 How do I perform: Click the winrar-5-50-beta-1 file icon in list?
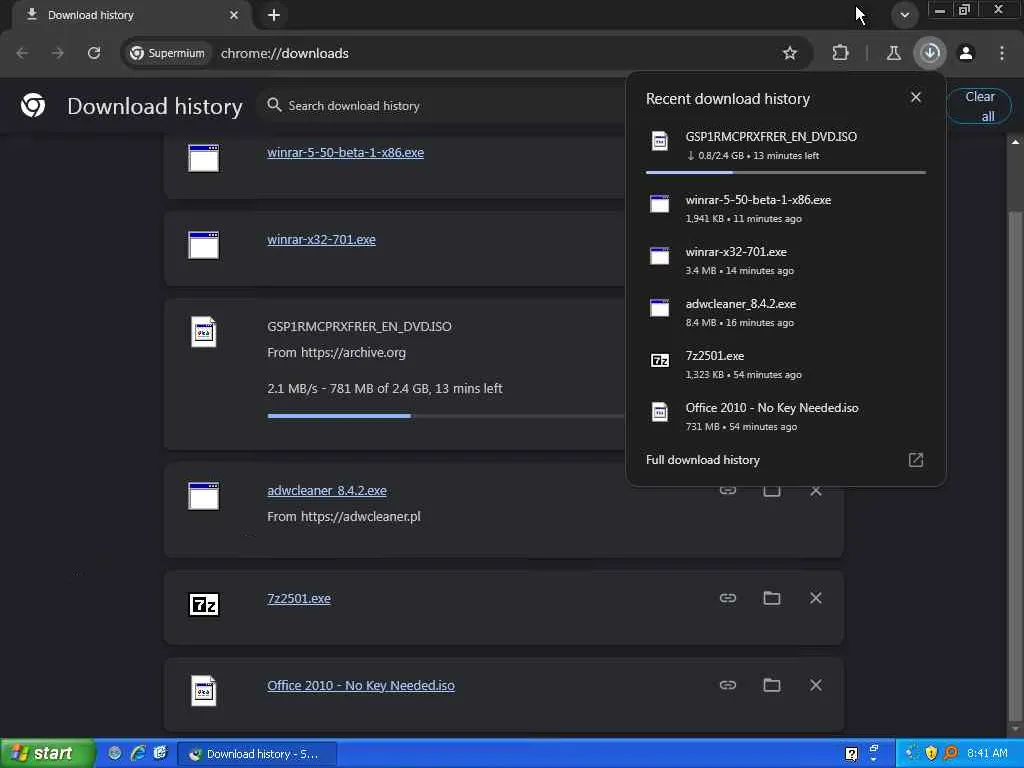[x=204, y=158]
